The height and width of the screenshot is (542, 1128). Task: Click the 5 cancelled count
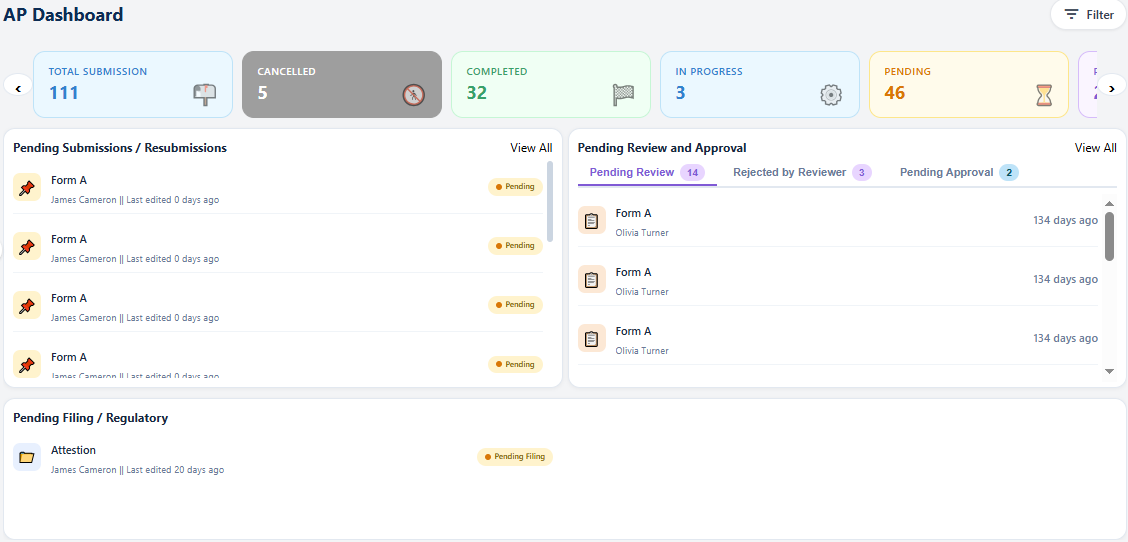click(x=263, y=93)
